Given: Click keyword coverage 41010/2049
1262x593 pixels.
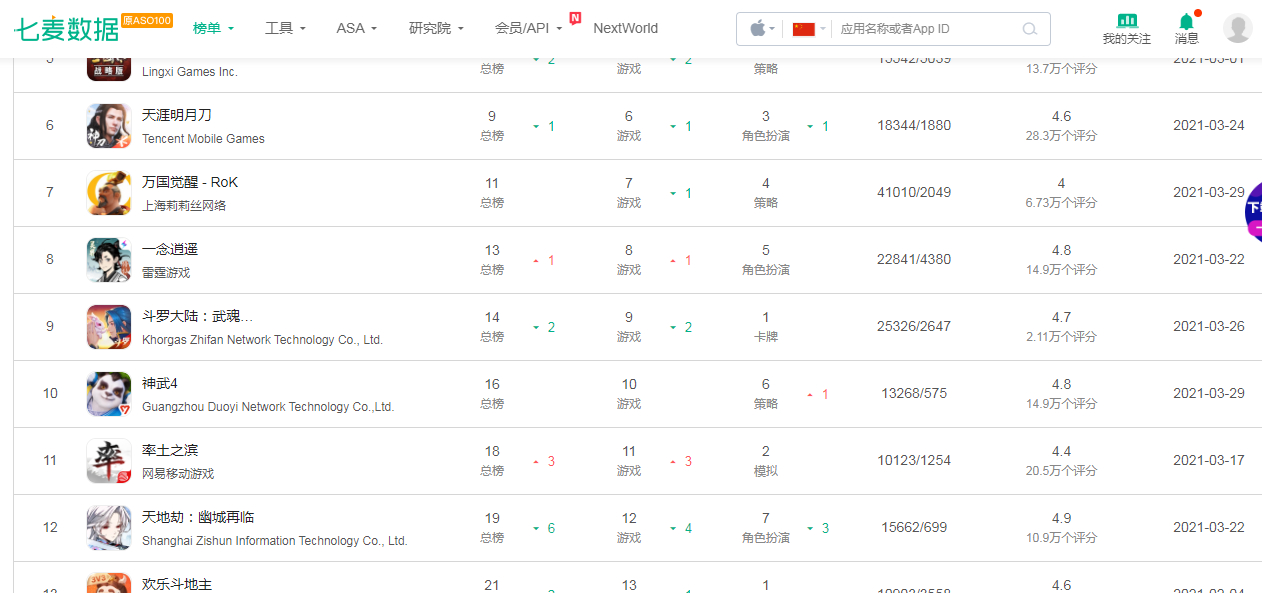Looking at the screenshot, I should 914,192.
